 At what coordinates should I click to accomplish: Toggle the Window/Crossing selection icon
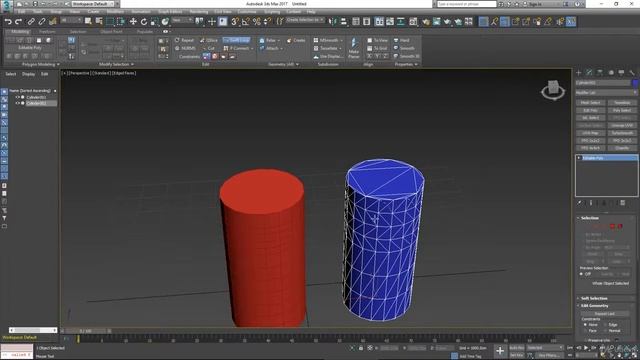point(121,22)
